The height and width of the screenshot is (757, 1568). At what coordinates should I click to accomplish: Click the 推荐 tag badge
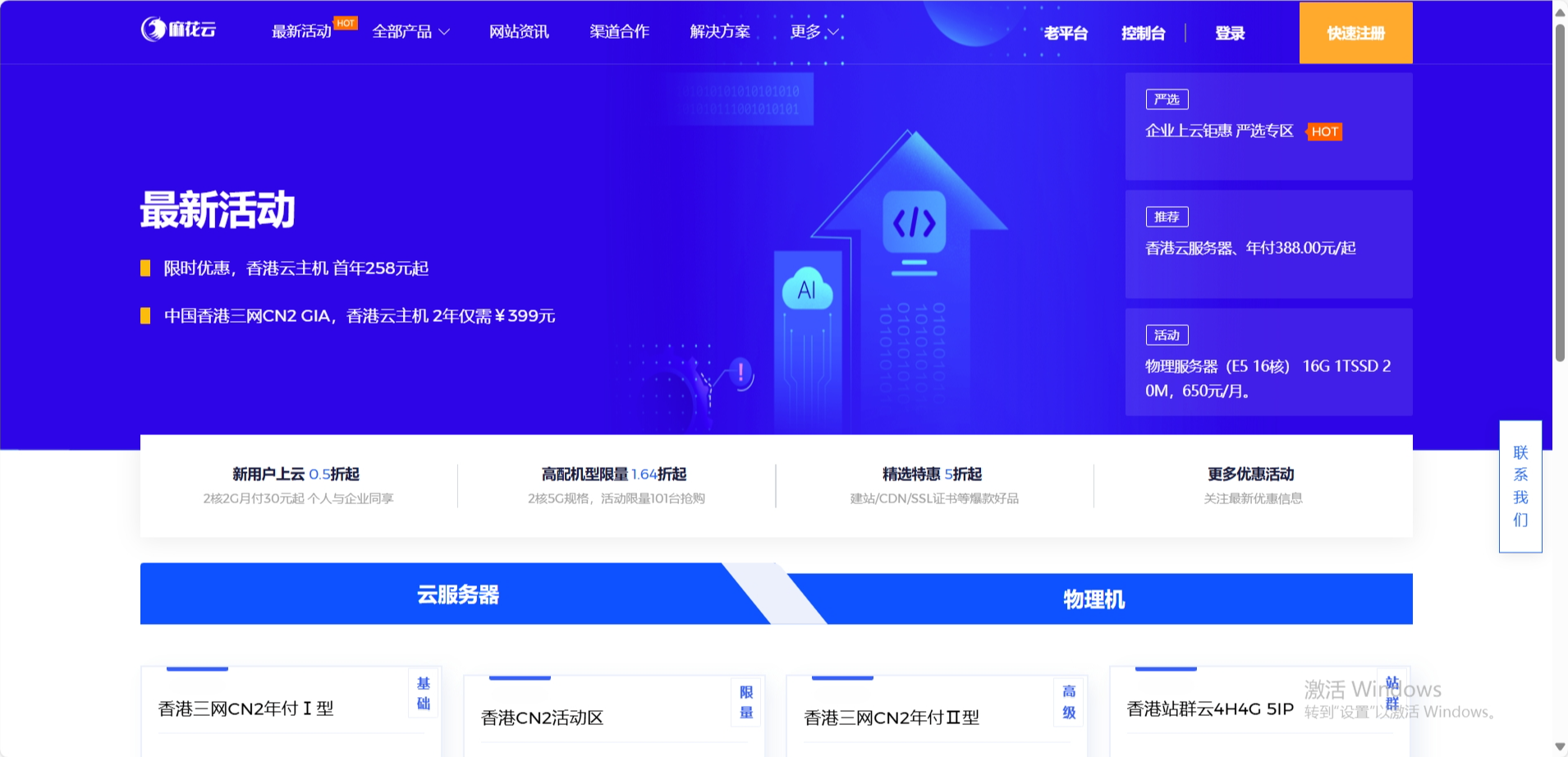point(1167,217)
